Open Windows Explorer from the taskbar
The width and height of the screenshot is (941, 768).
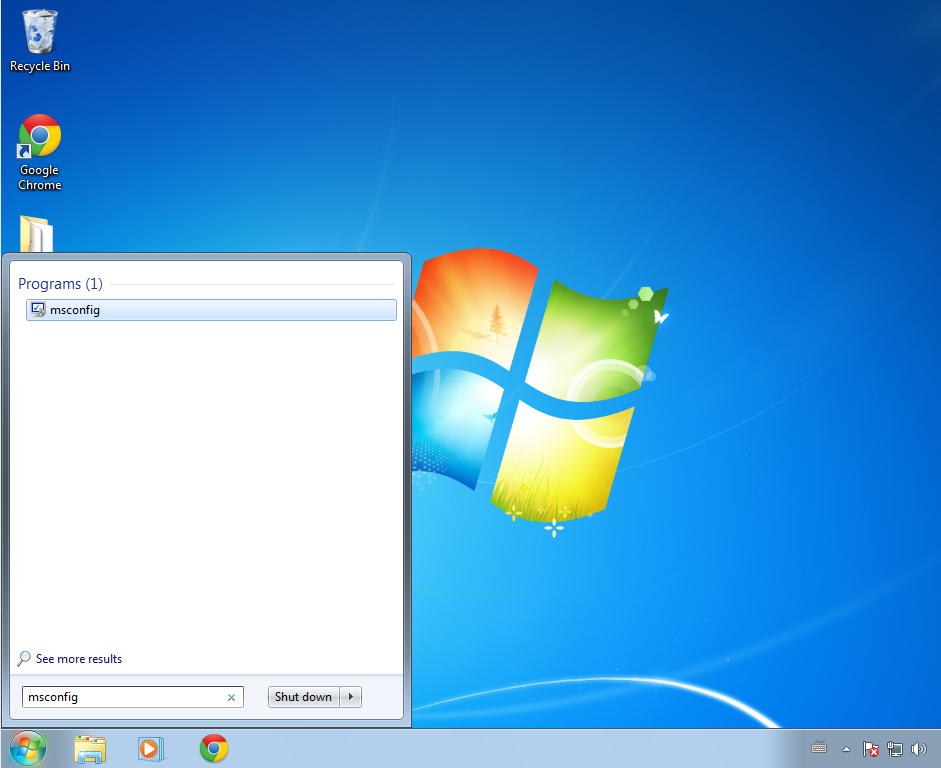pos(90,748)
